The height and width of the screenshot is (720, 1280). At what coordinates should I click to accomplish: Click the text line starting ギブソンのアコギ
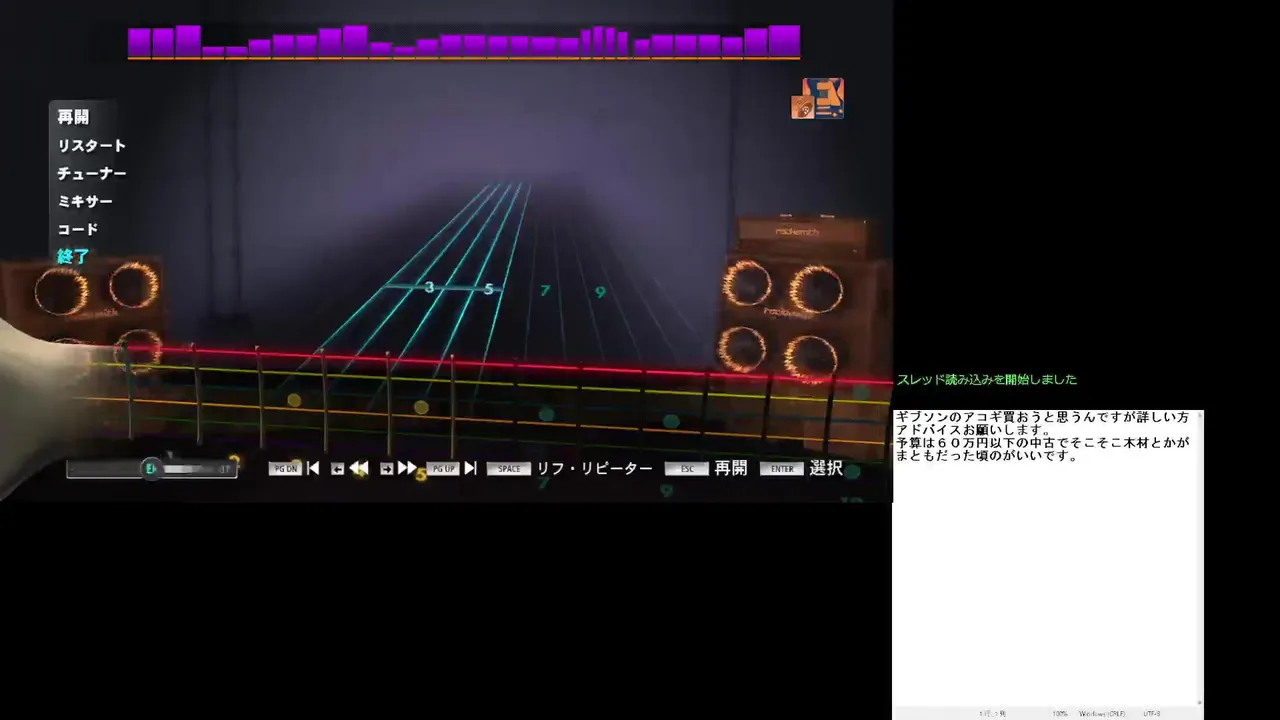pyautogui.click(x=1042, y=416)
